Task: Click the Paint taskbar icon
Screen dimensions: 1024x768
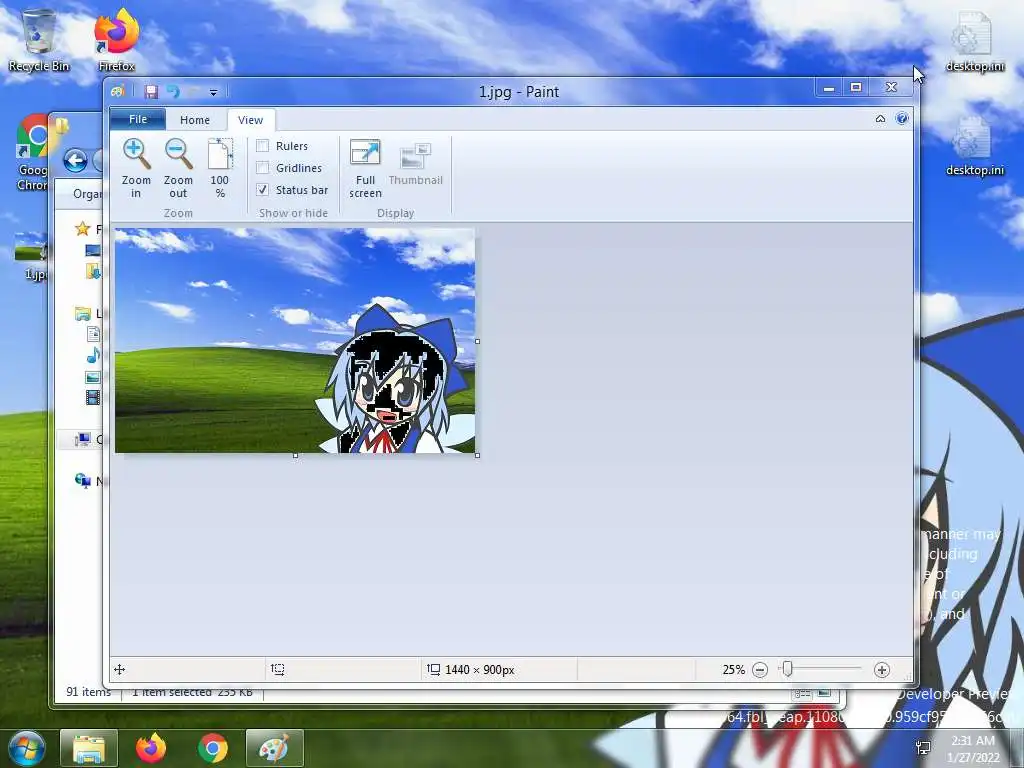Action: (274, 748)
